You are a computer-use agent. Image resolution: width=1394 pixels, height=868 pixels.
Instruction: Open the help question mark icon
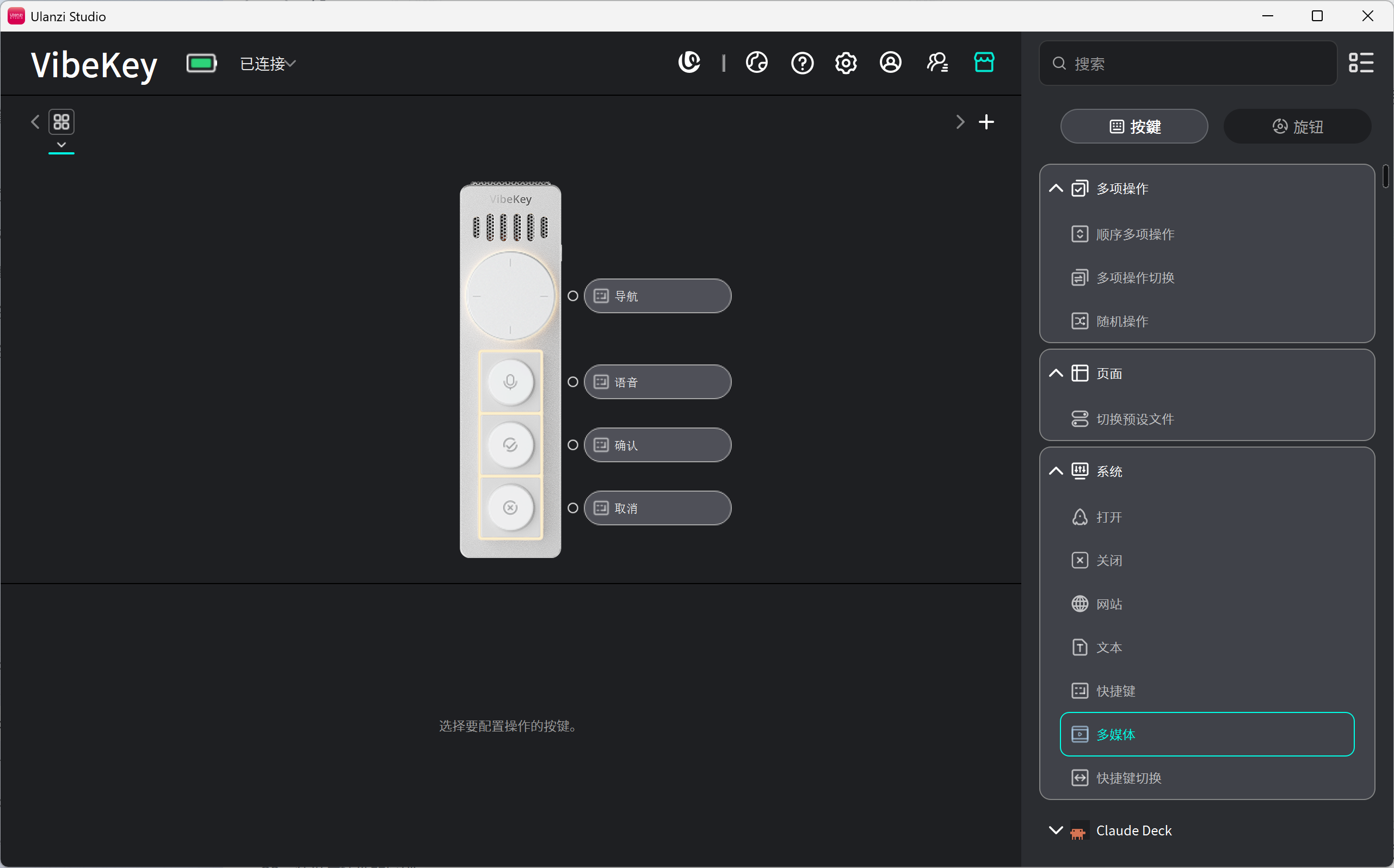pyautogui.click(x=802, y=63)
